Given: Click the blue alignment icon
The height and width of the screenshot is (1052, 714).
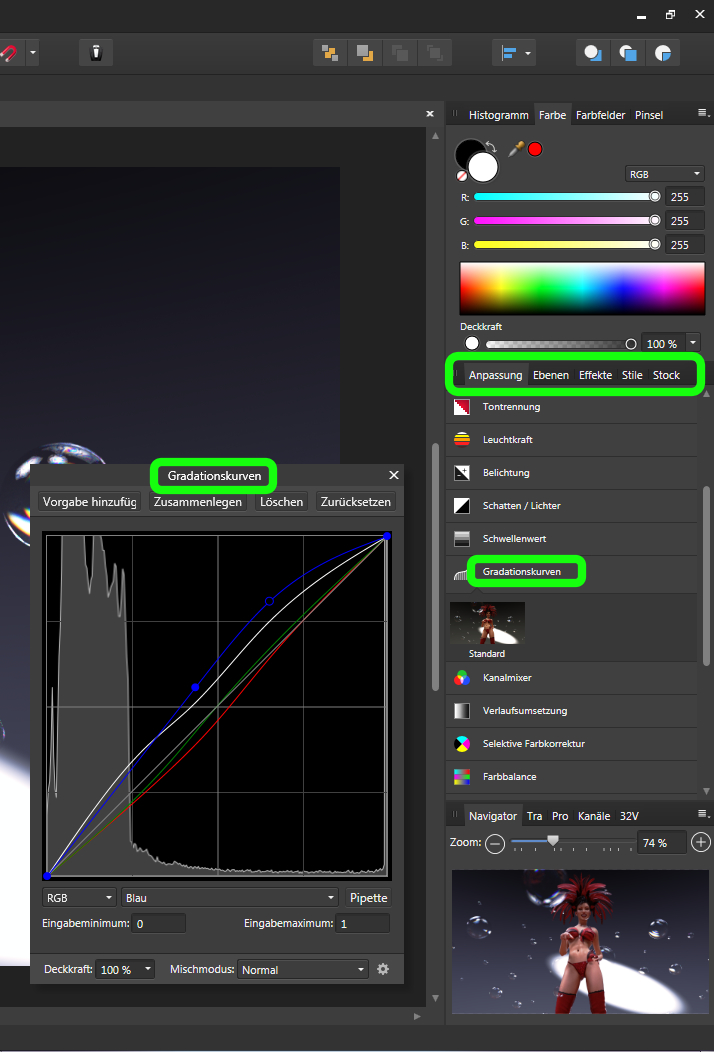Looking at the screenshot, I should click(x=508, y=52).
